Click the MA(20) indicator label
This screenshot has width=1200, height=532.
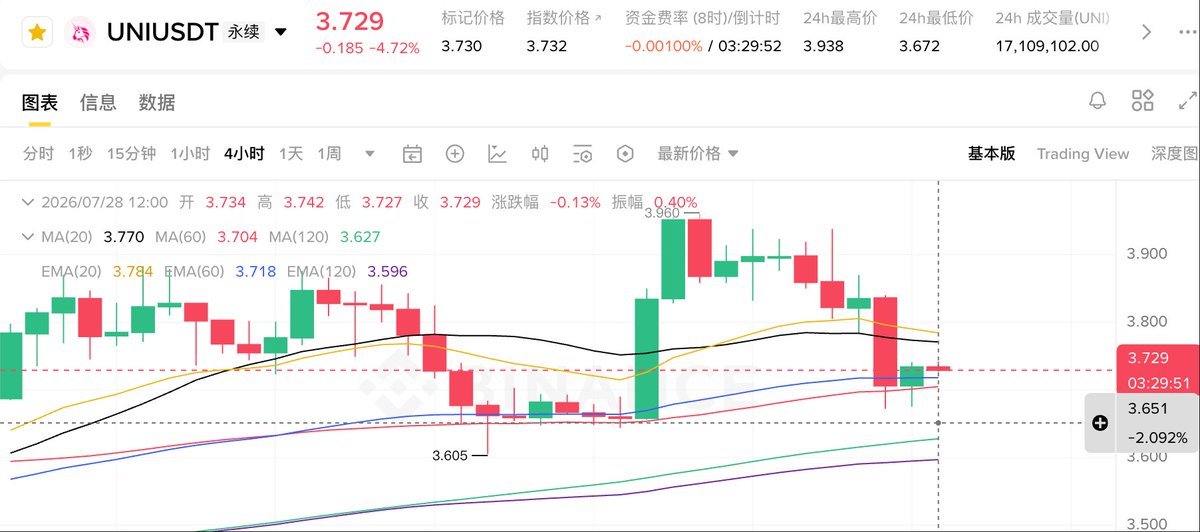coord(69,237)
